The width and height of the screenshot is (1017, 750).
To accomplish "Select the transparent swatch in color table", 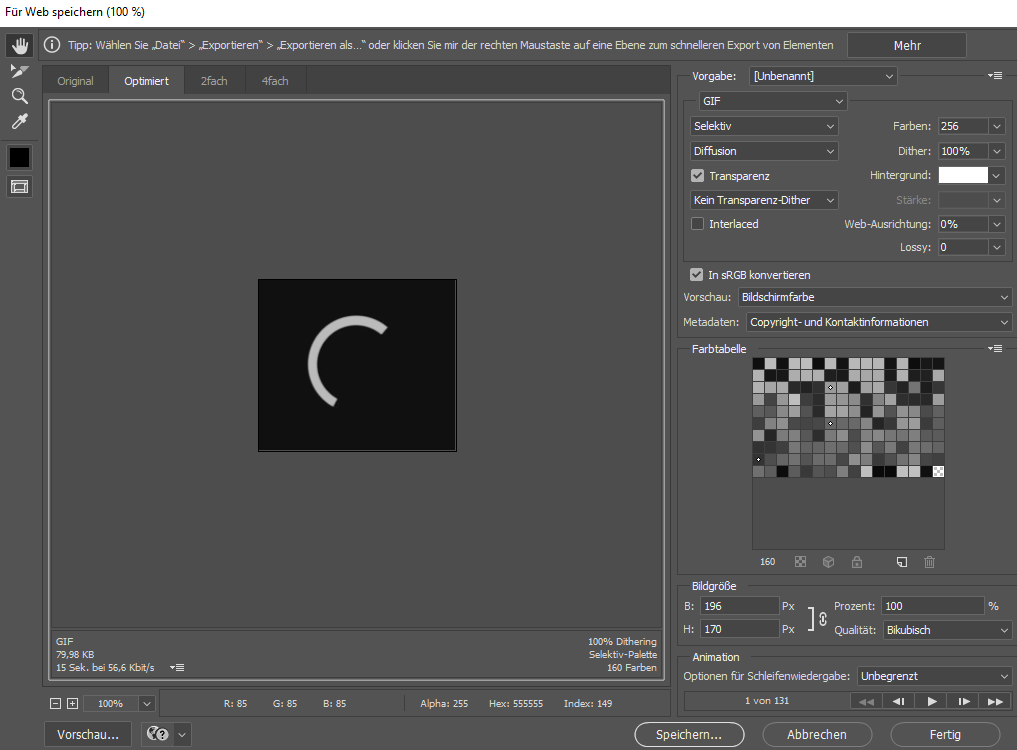I will 938,472.
